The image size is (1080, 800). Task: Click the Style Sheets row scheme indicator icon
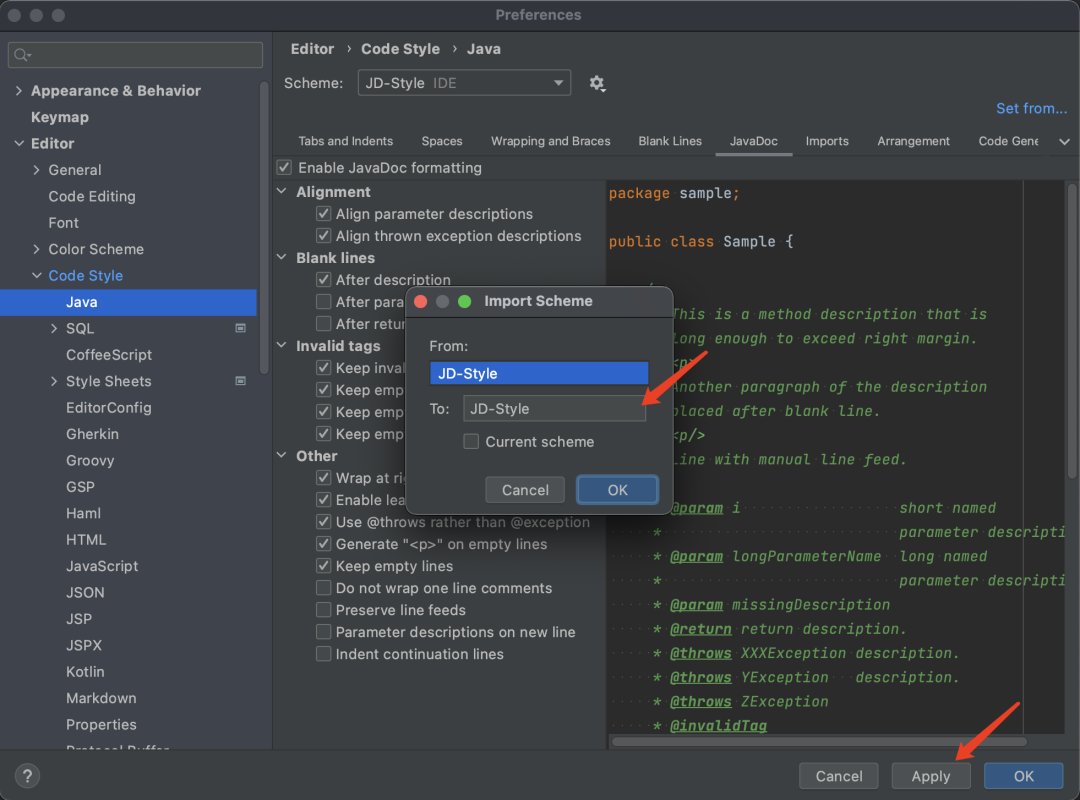240,381
